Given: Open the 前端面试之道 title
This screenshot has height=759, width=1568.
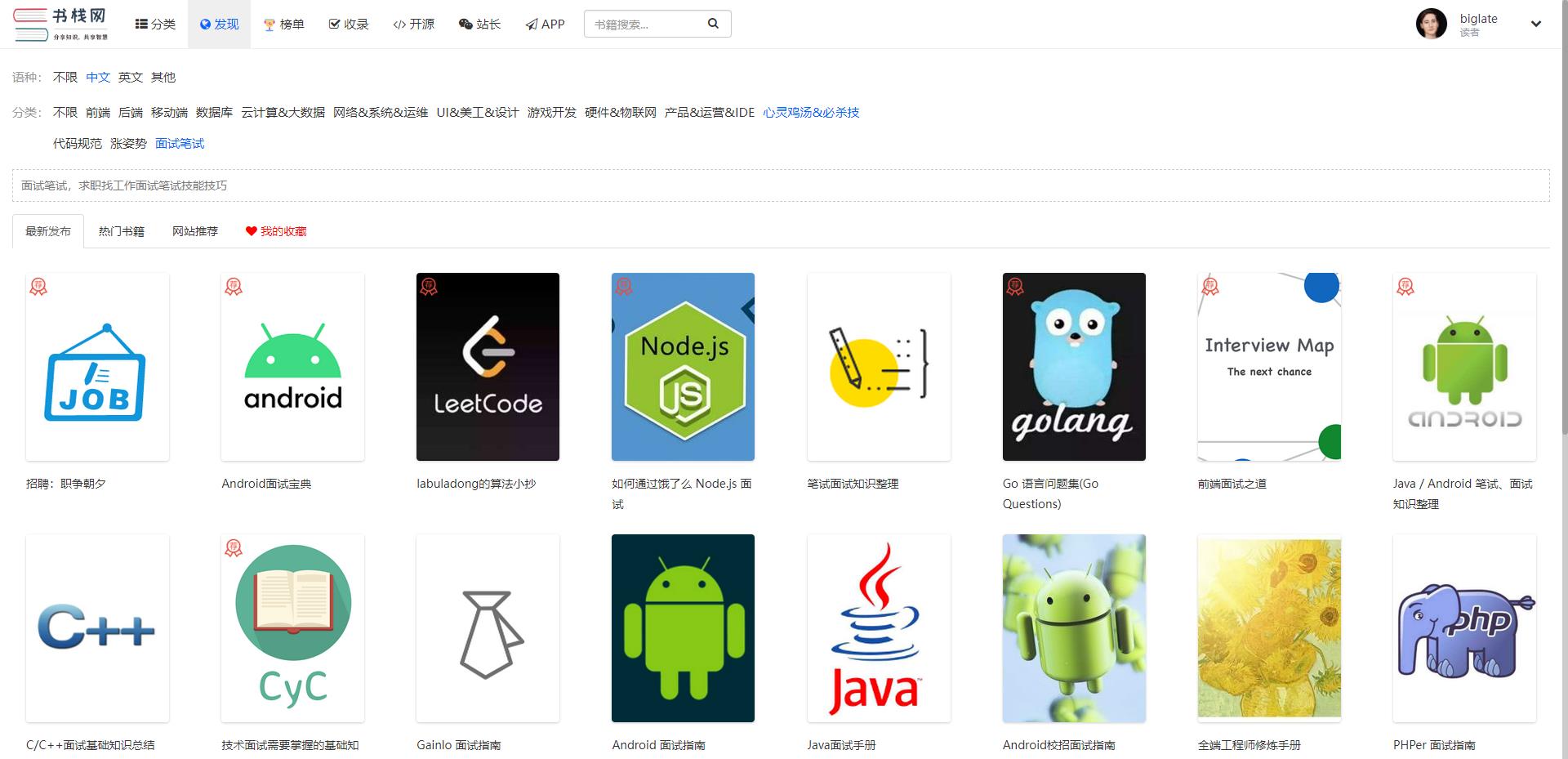Looking at the screenshot, I should (x=1232, y=484).
